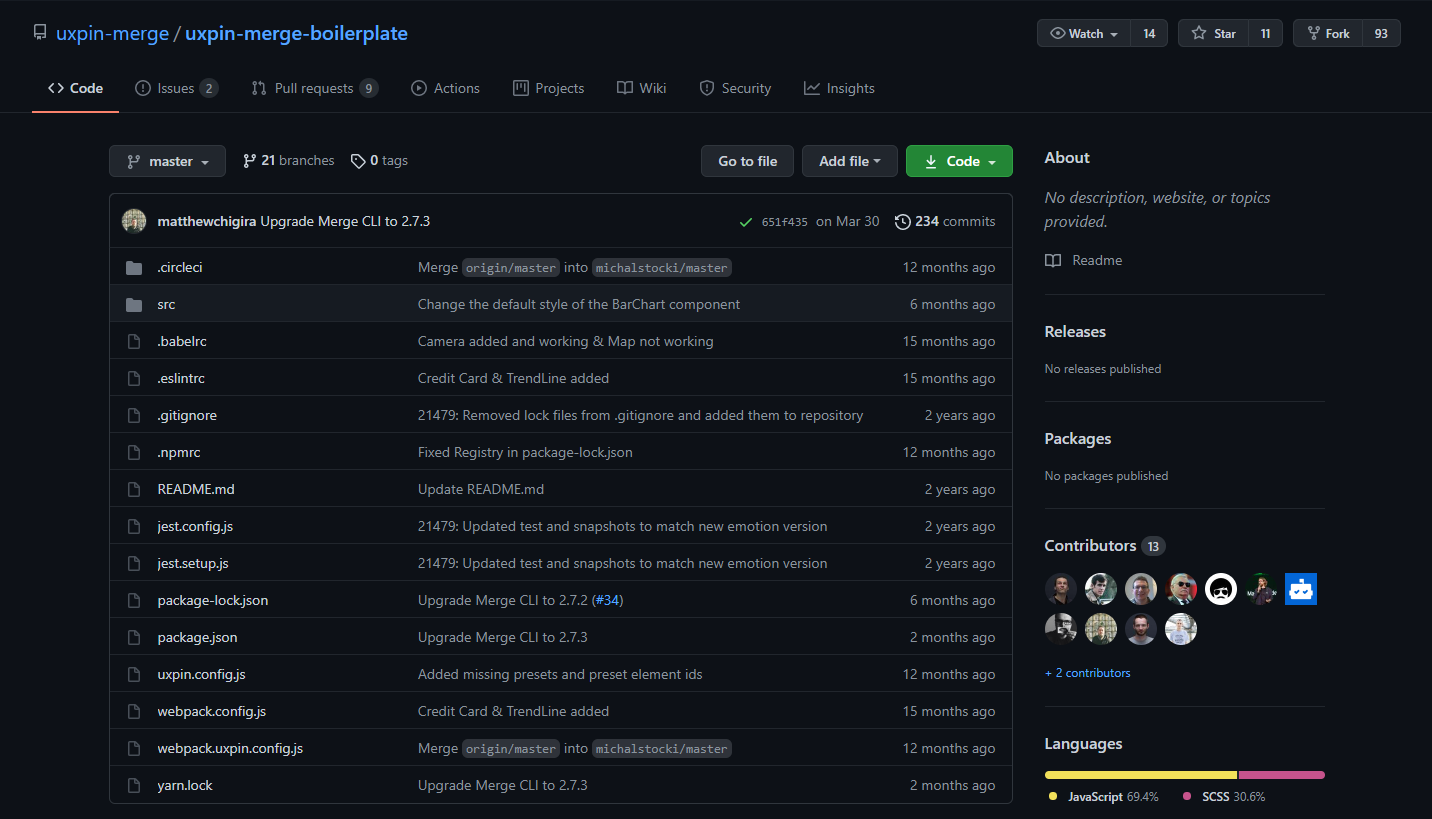Open the white-circle sunglasses contributor avatar

[x=1221, y=589]
